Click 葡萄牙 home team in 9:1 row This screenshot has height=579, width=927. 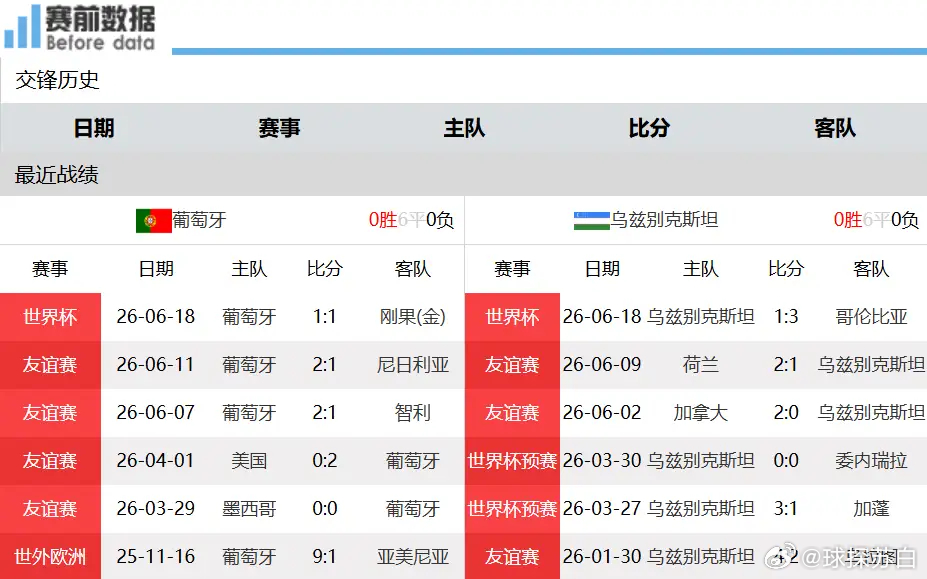click(x=249, y=557)
